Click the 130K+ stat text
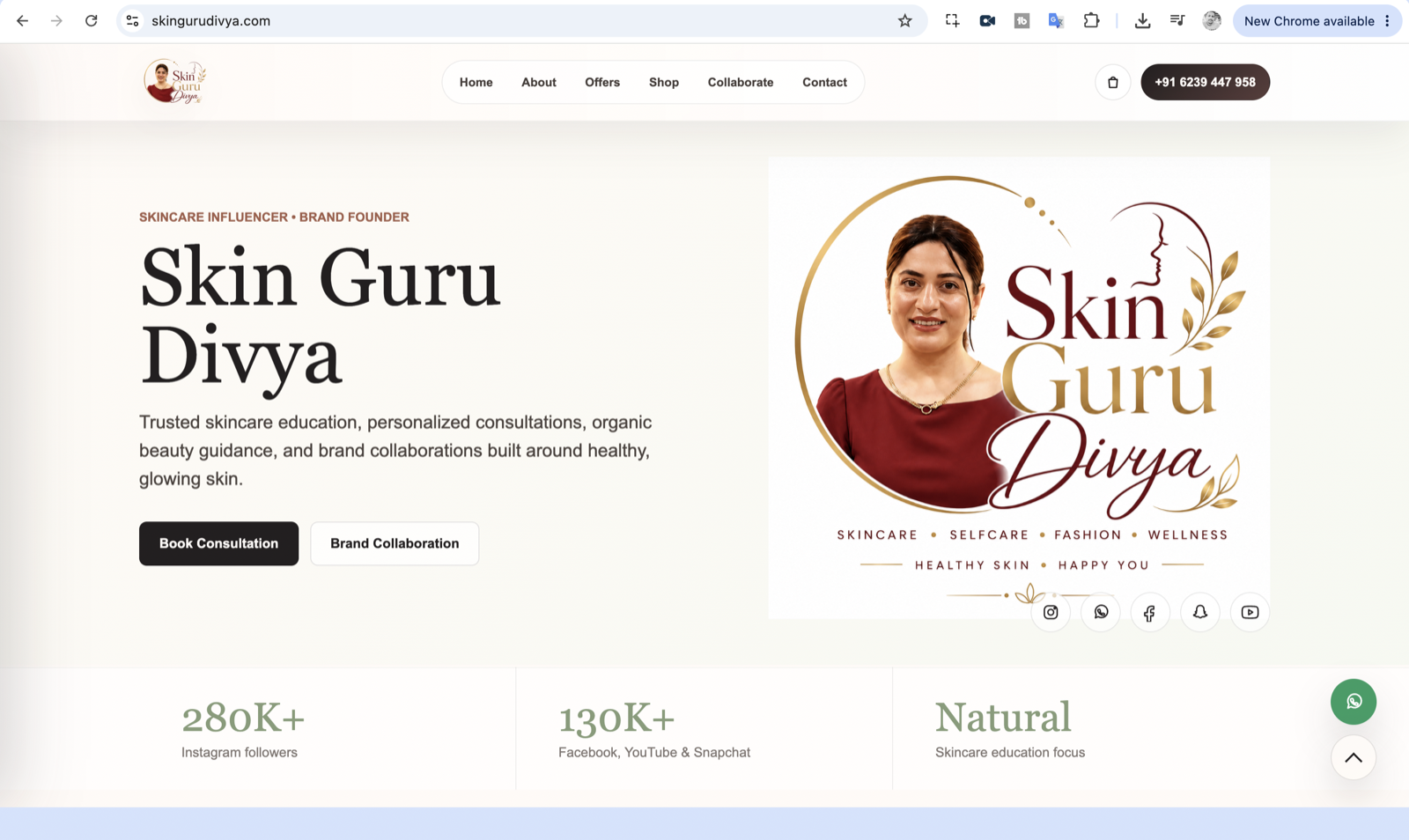This screenshot has width=1409, height=840. tap(616, 718)
